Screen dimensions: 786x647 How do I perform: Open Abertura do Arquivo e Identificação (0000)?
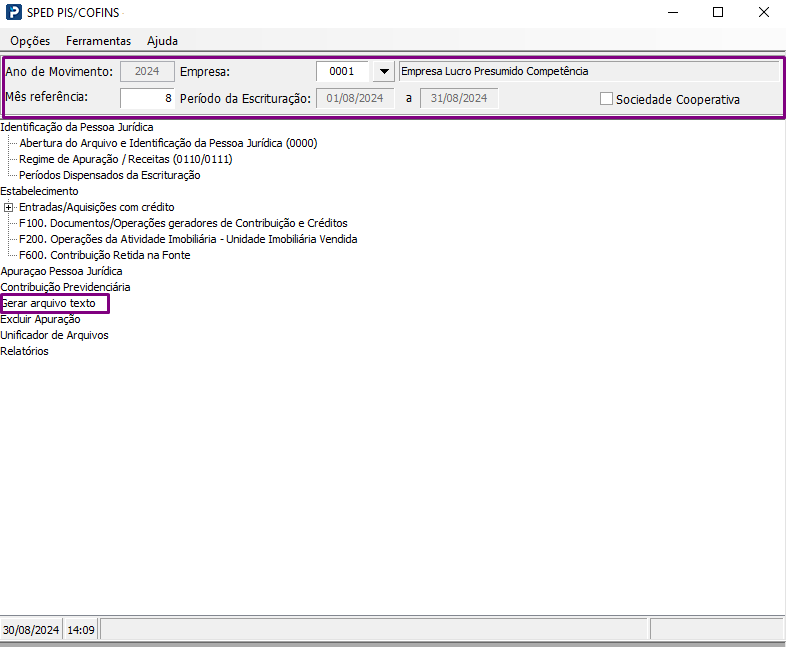(x=168, y=143)
